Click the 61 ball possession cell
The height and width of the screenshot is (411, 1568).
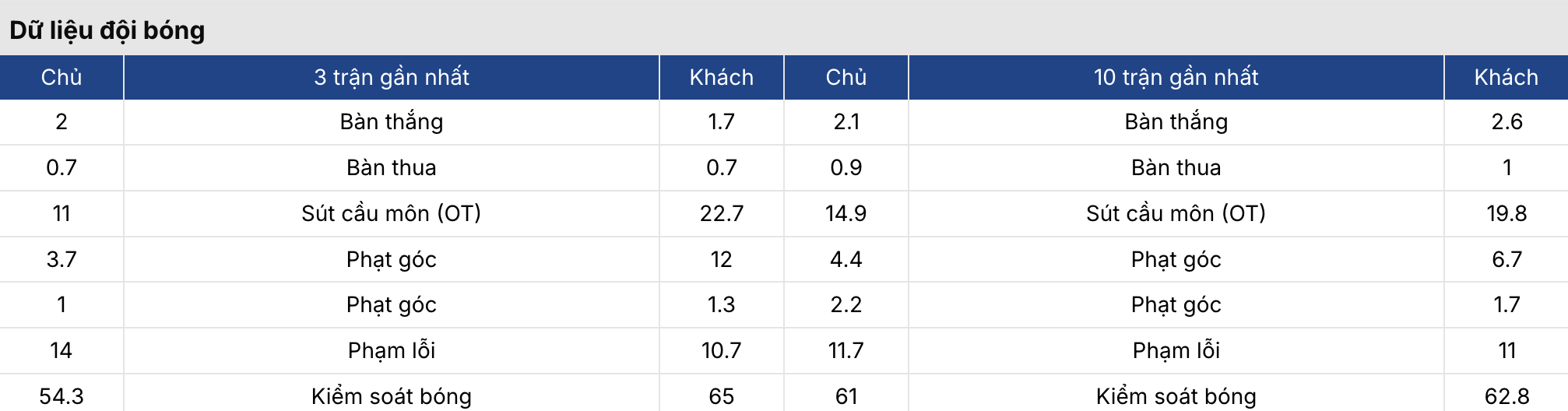[846, 396]
